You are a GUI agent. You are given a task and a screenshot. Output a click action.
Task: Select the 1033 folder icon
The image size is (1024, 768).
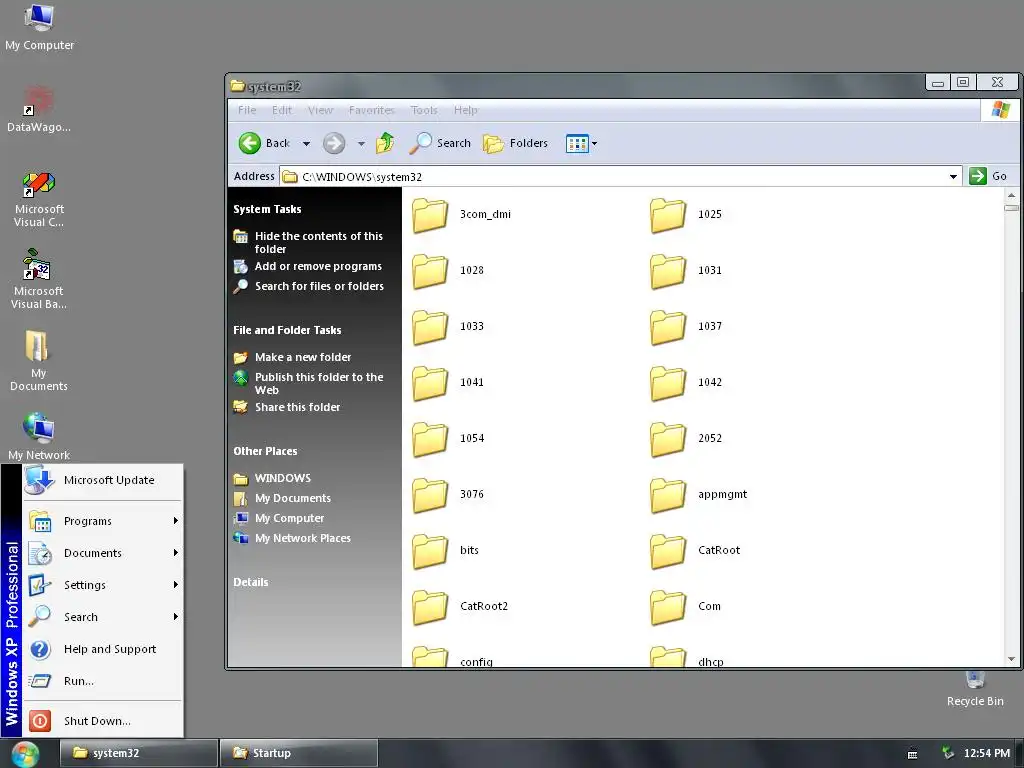tap(430, 327)
